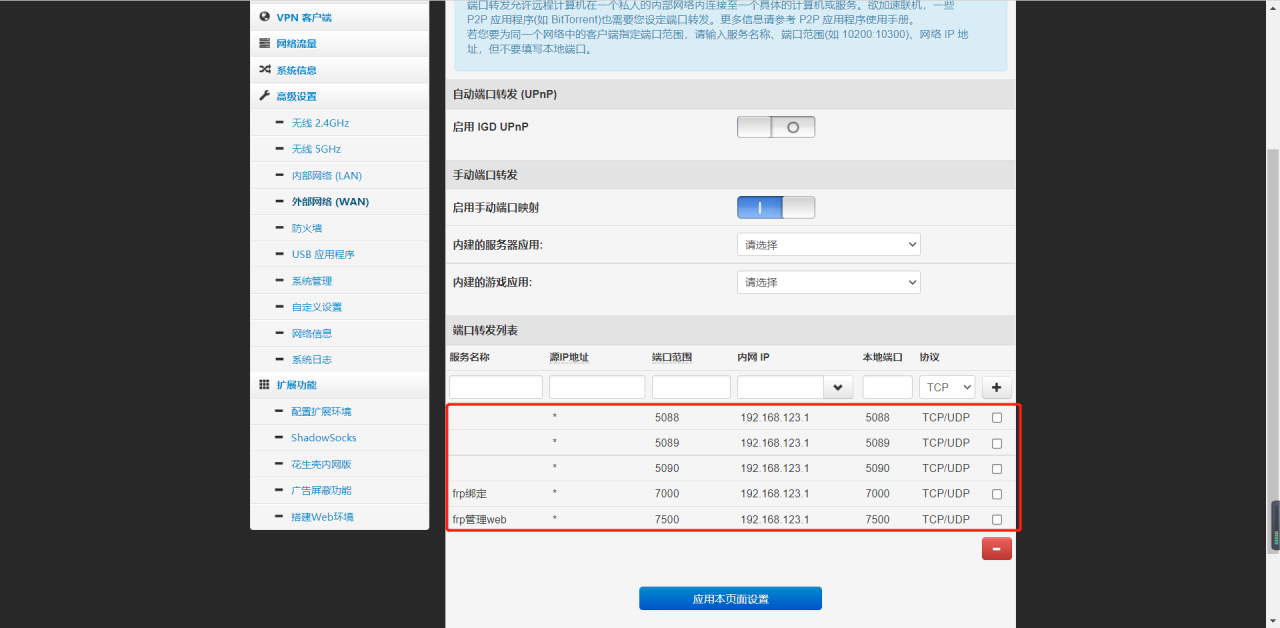Toggle the 启用 IGD UPnP switch
The image size is (1280, 628).
(x=776, y=127)
